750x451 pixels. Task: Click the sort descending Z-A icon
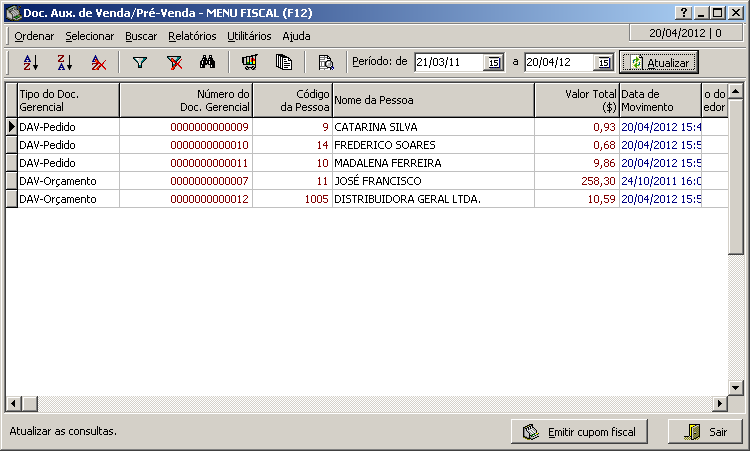coord(64,62)
